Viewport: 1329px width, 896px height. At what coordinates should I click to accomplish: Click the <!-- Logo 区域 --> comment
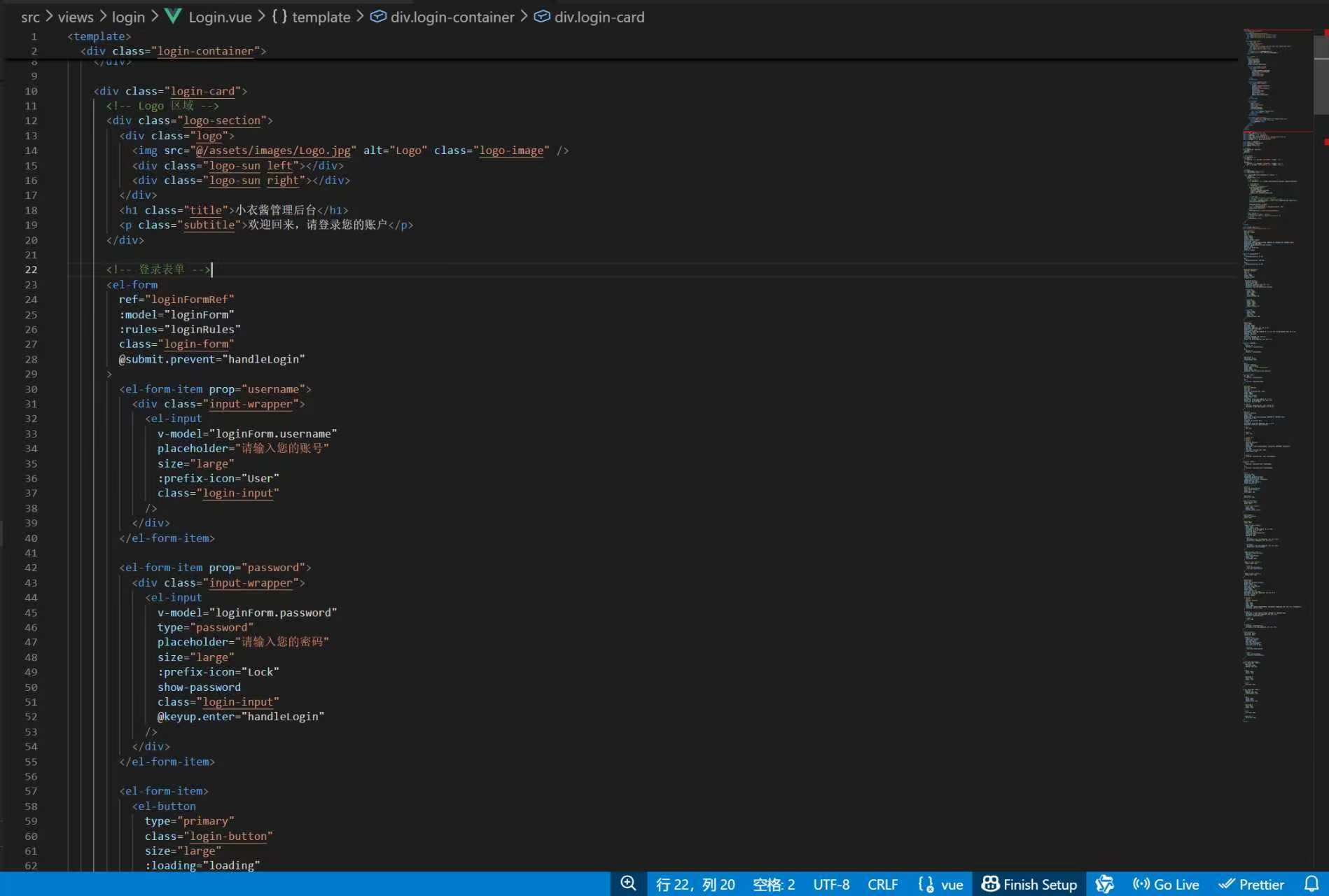pyautogui.click(x=162, y=106)
